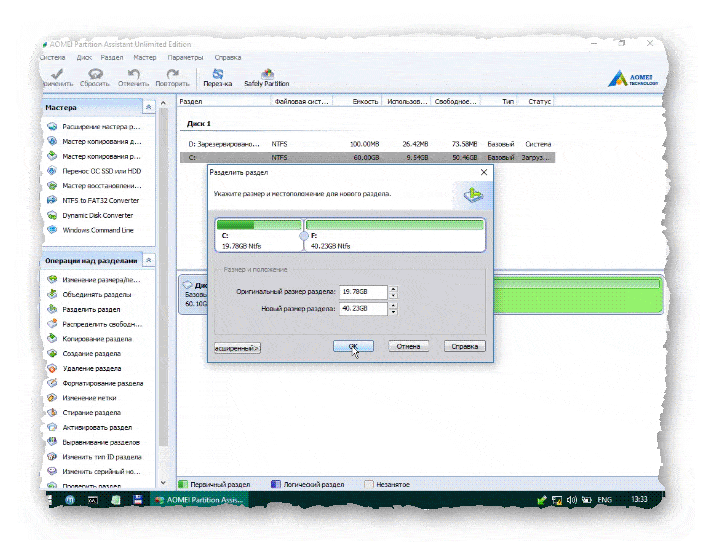This screenshot has width=704, height=544.
Task: Click the Справка button in dialog
Action: pos(465,346)
